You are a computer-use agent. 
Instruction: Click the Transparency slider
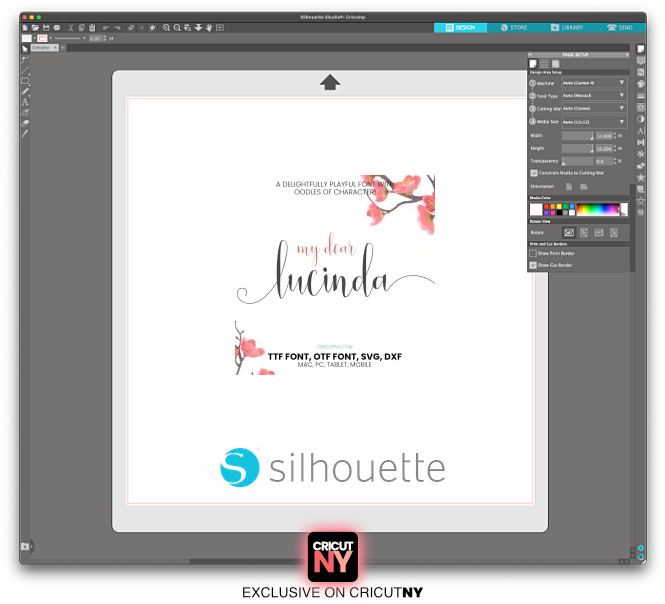[x=578, y=161]
